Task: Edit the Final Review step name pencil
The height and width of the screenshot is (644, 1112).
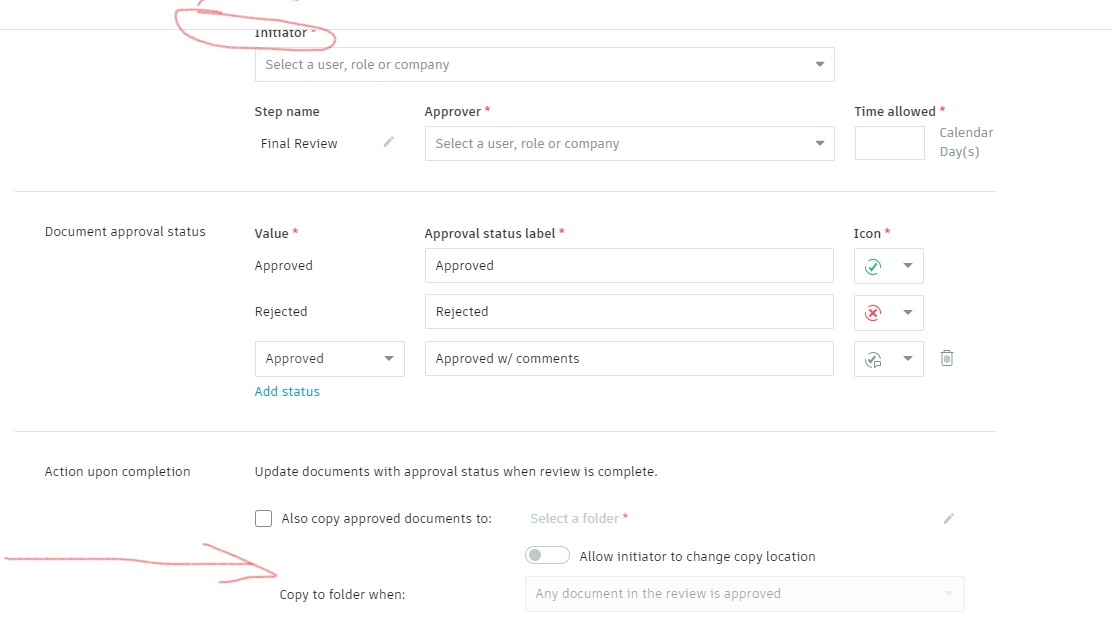Action: click(389, 142)
